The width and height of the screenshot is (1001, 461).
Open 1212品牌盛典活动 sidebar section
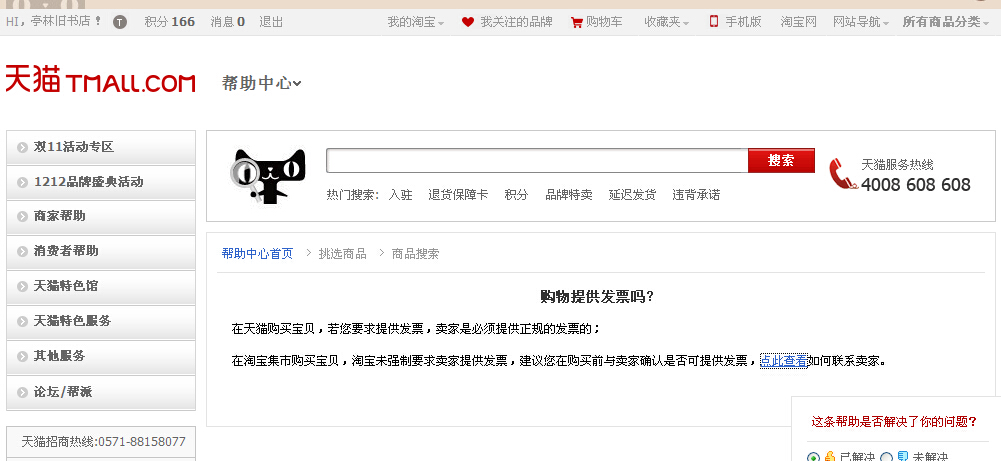(101, 182)
